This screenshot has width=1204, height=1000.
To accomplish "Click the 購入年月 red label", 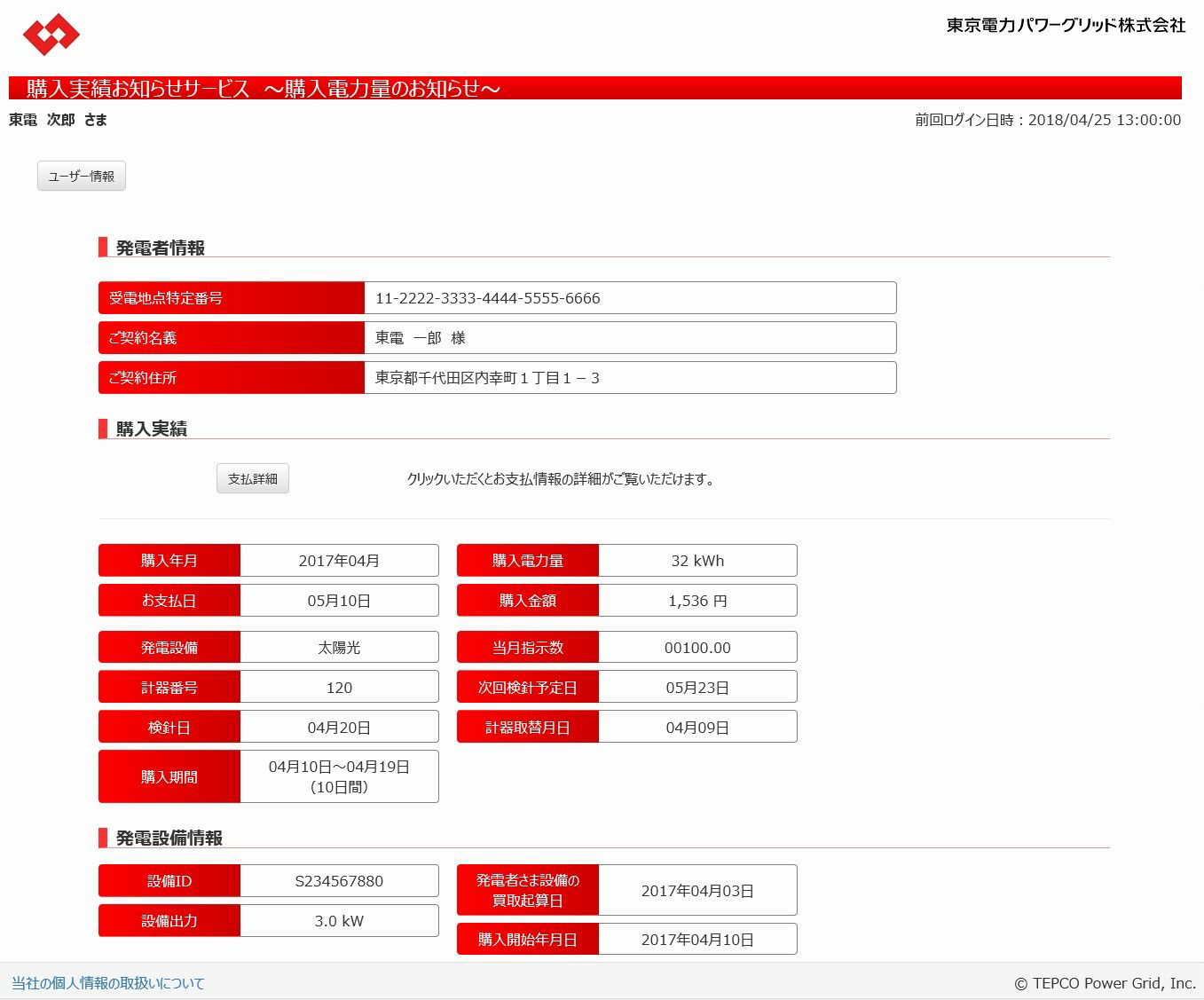I will [169, 561].
